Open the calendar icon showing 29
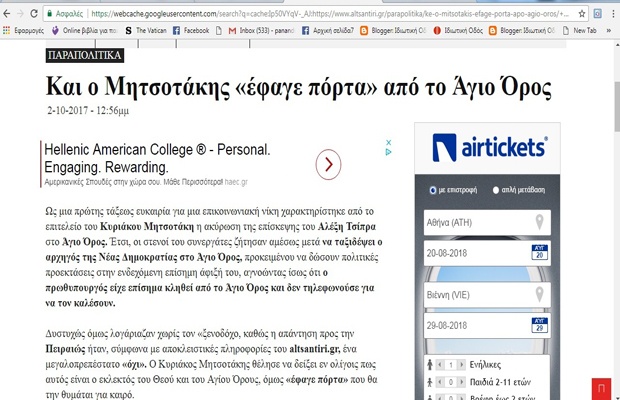Screen dimensions: 620x400 click(x=539, y=325)
